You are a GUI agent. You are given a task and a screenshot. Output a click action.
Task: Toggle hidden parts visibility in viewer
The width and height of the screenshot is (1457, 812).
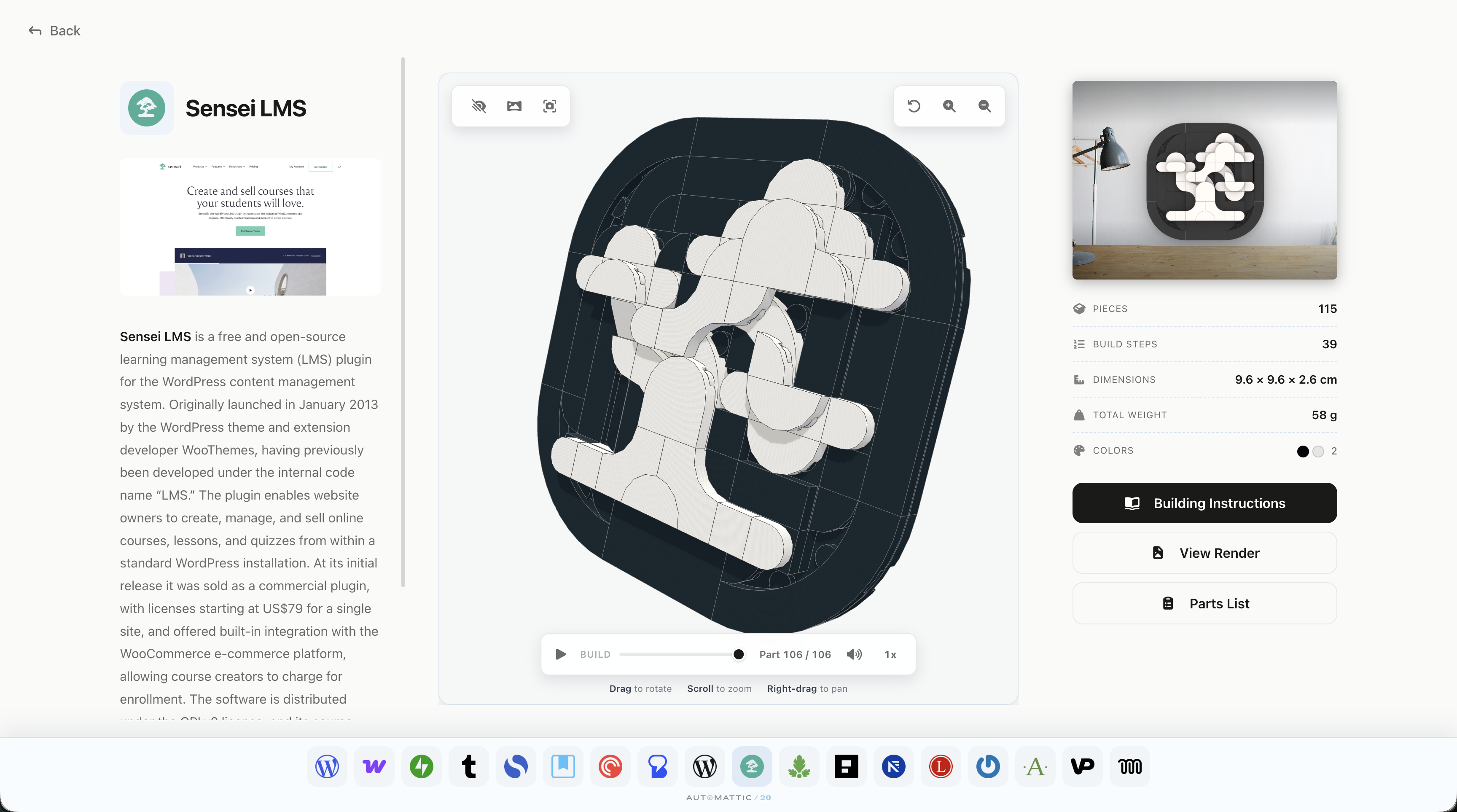pyautogui.click(x=478, y=106)
